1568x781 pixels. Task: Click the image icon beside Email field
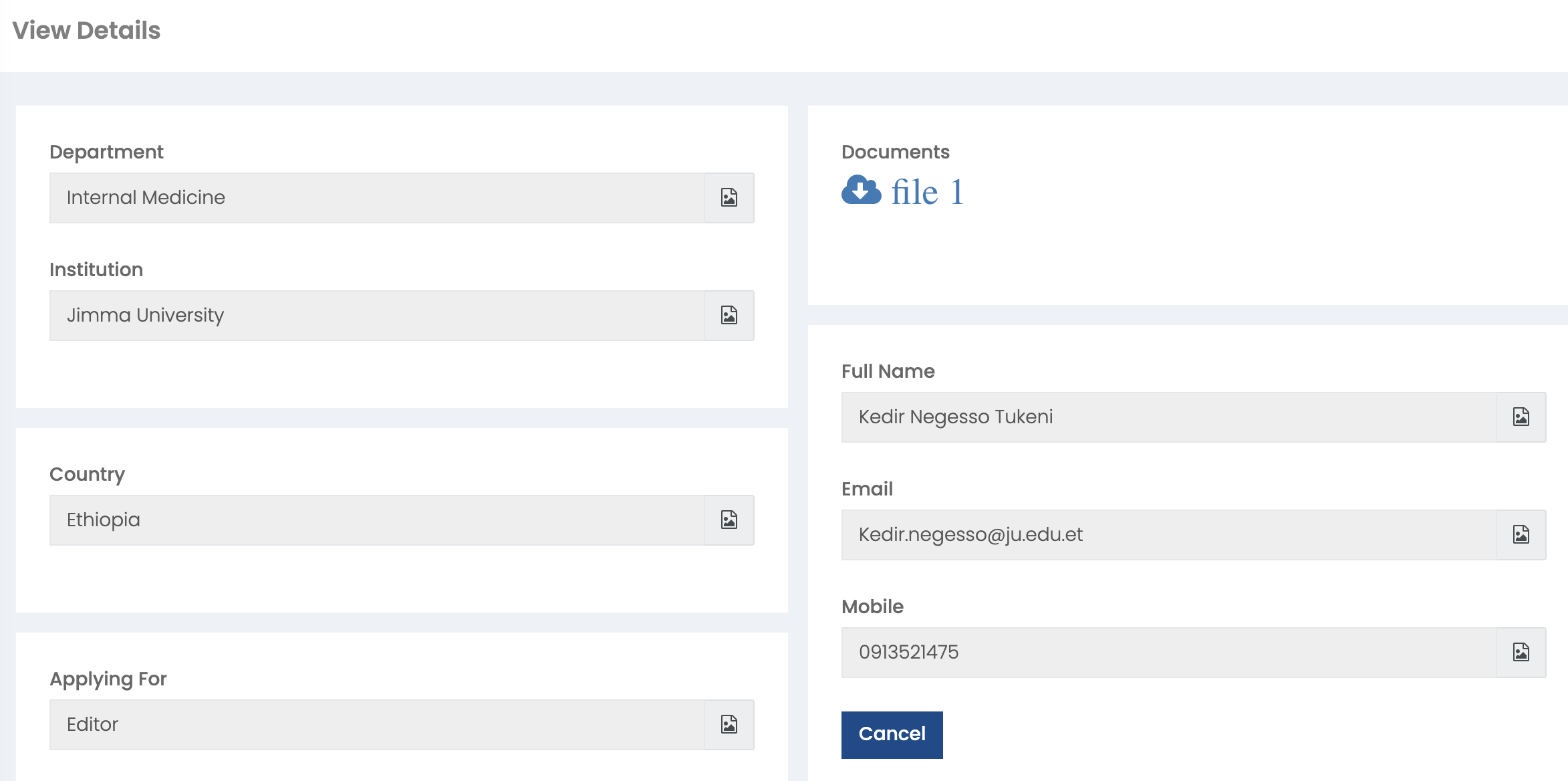pos(1521,535)
